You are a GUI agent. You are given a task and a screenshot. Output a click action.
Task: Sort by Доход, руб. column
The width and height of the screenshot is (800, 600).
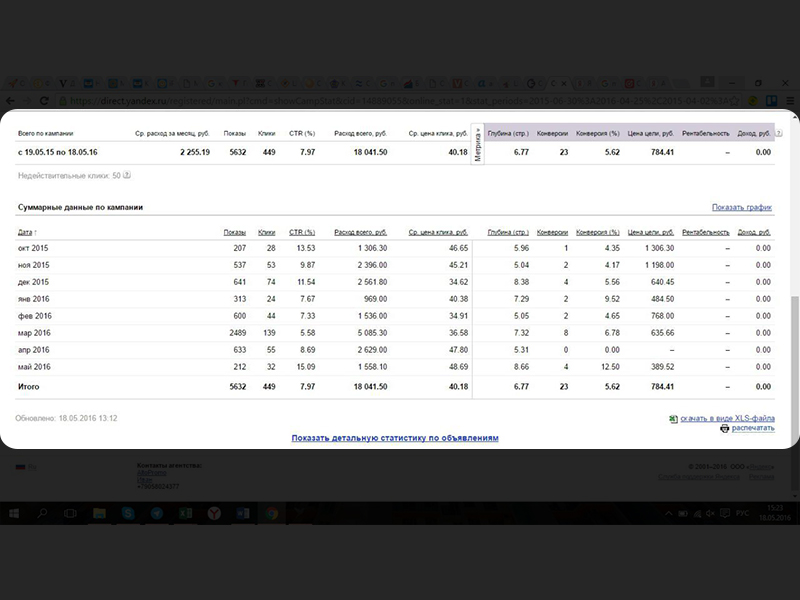click(x=754, y=232)
